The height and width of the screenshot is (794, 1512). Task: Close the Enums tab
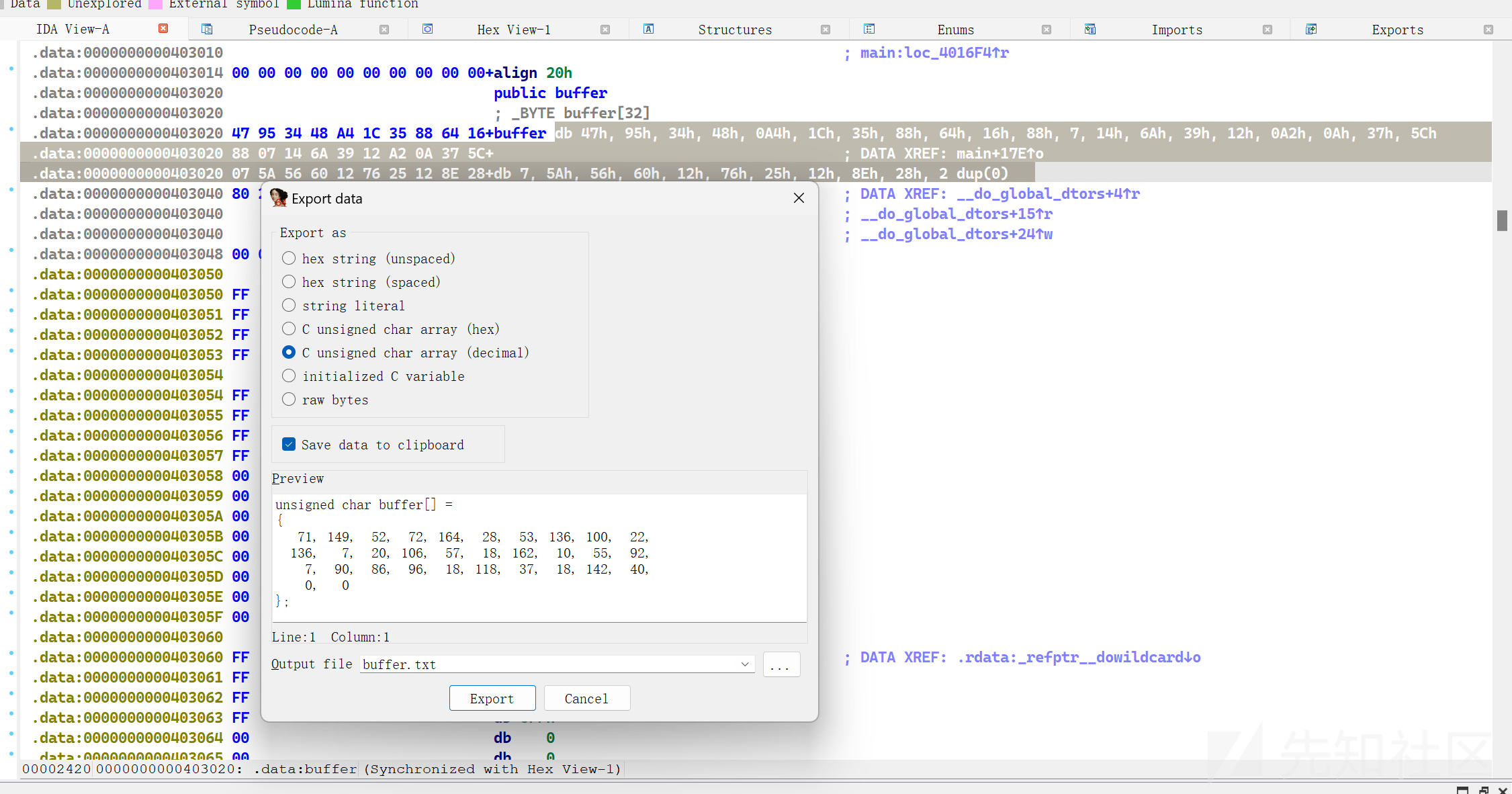pos(1047,30)
